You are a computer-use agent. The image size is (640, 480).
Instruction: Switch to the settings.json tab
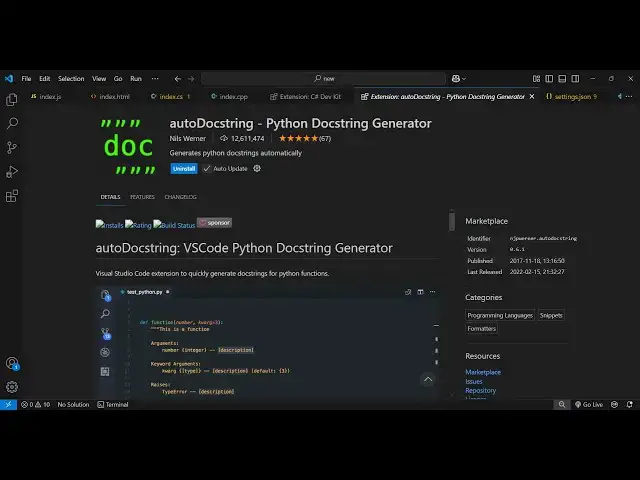572,97
